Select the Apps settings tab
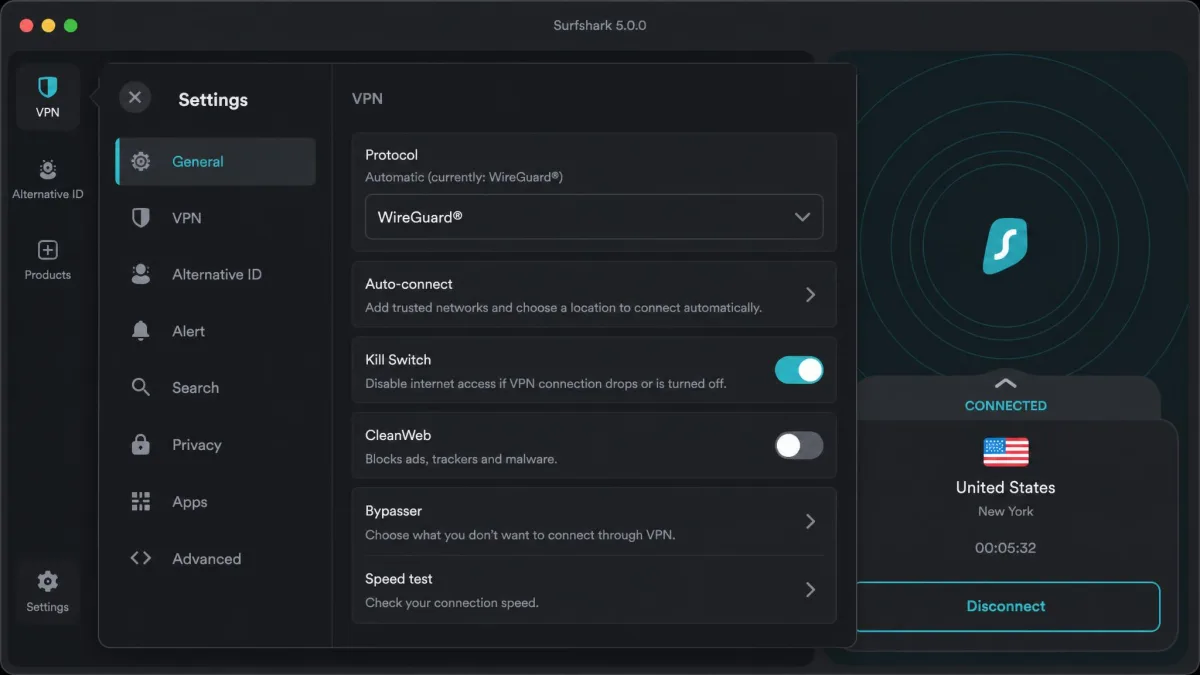Viewport: 1200px width, 675px height. 216,501
